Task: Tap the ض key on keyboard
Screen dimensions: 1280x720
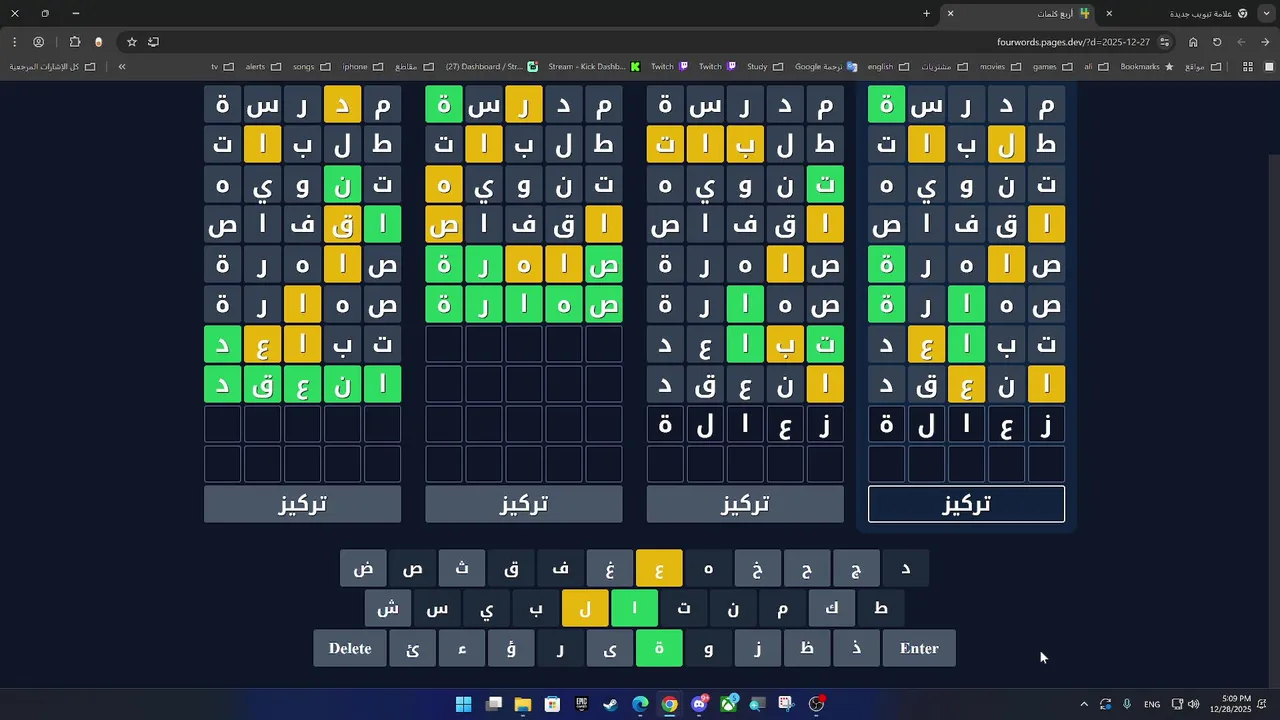Action: 363,569
